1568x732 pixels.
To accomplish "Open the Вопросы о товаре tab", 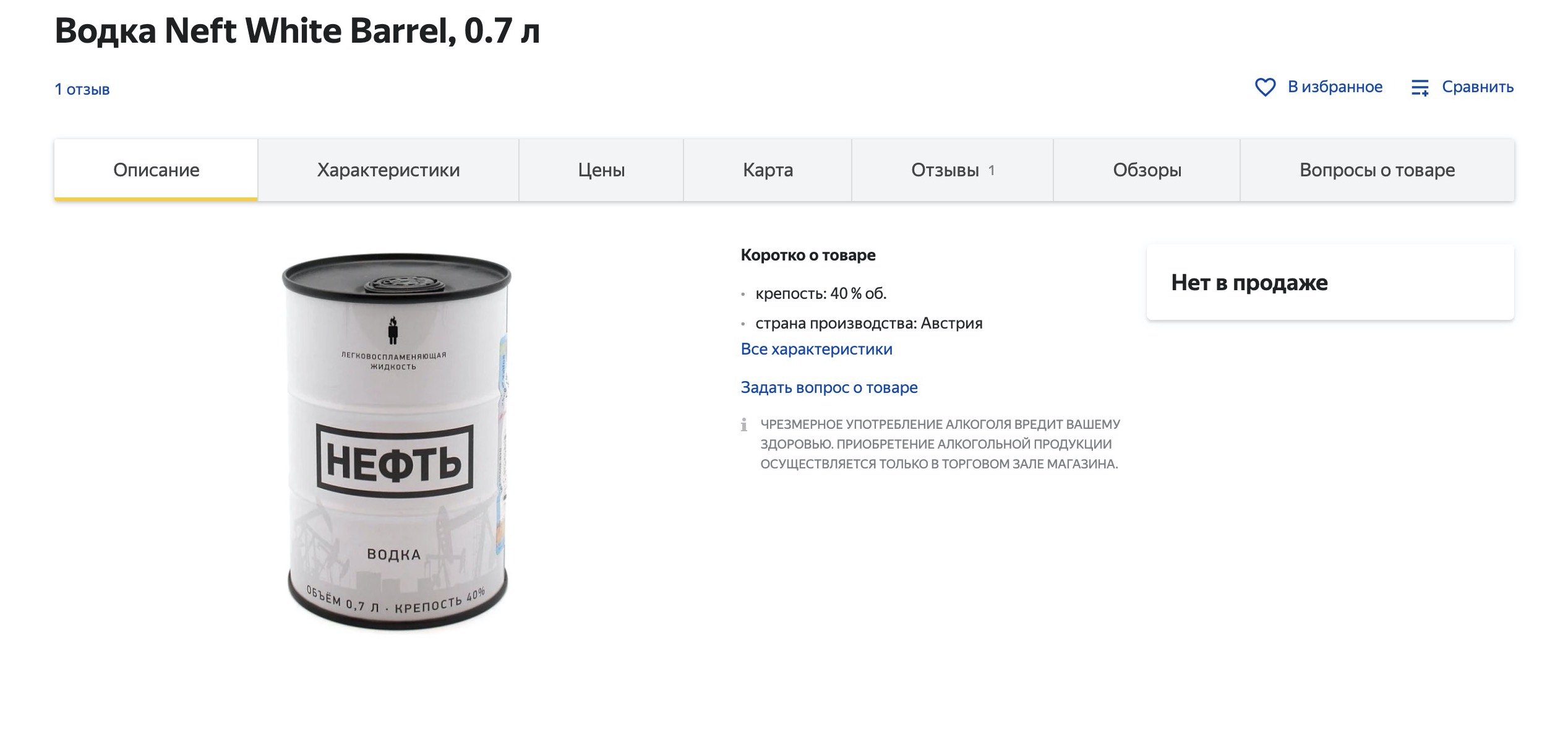I will (x=1377, y=170).
